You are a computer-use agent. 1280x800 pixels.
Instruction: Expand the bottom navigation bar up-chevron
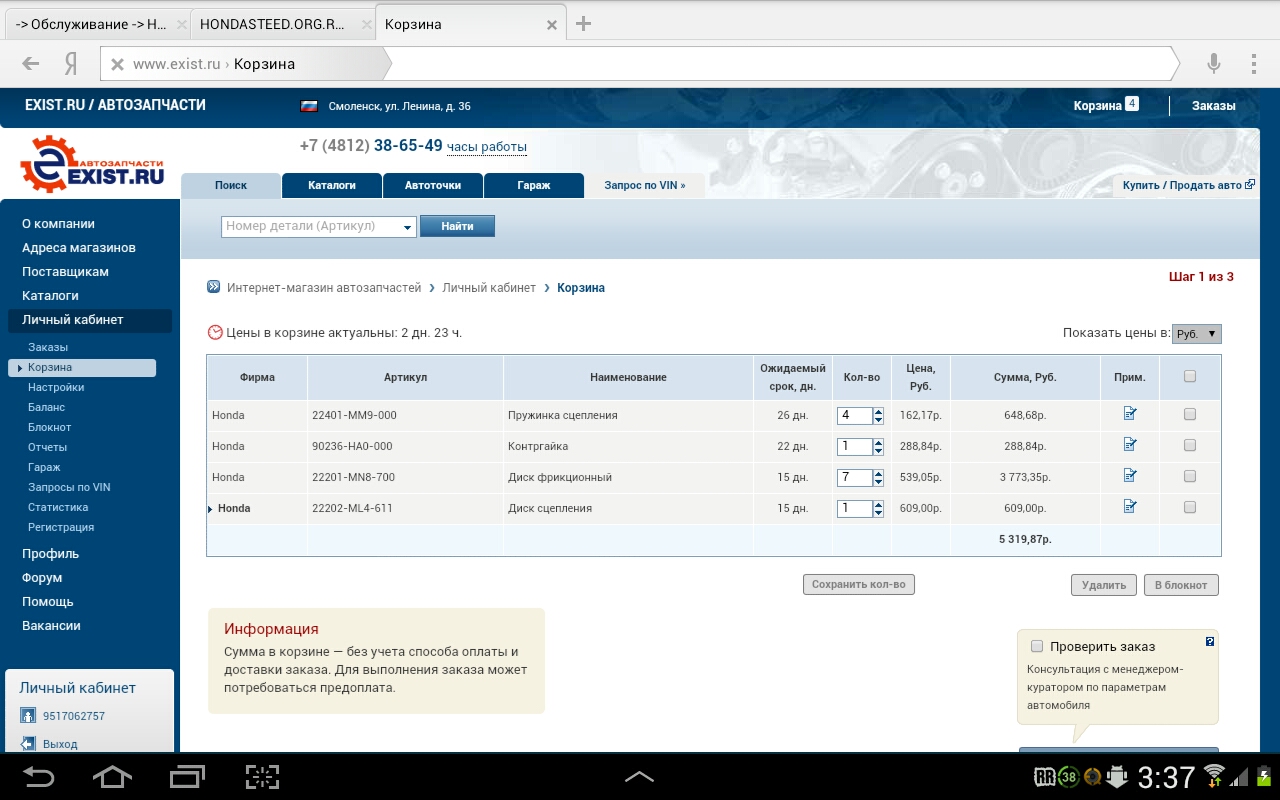pyautogui.click(x=639, y=777)
